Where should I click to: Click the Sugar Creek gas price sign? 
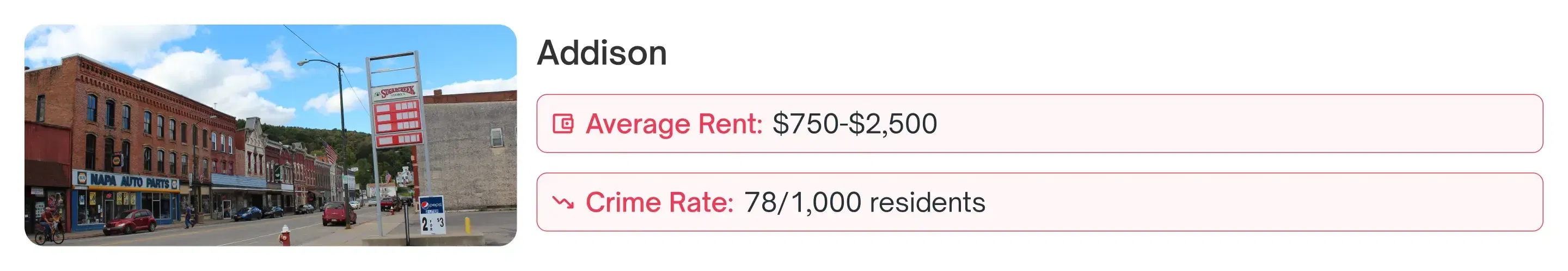tap(397, 117)
